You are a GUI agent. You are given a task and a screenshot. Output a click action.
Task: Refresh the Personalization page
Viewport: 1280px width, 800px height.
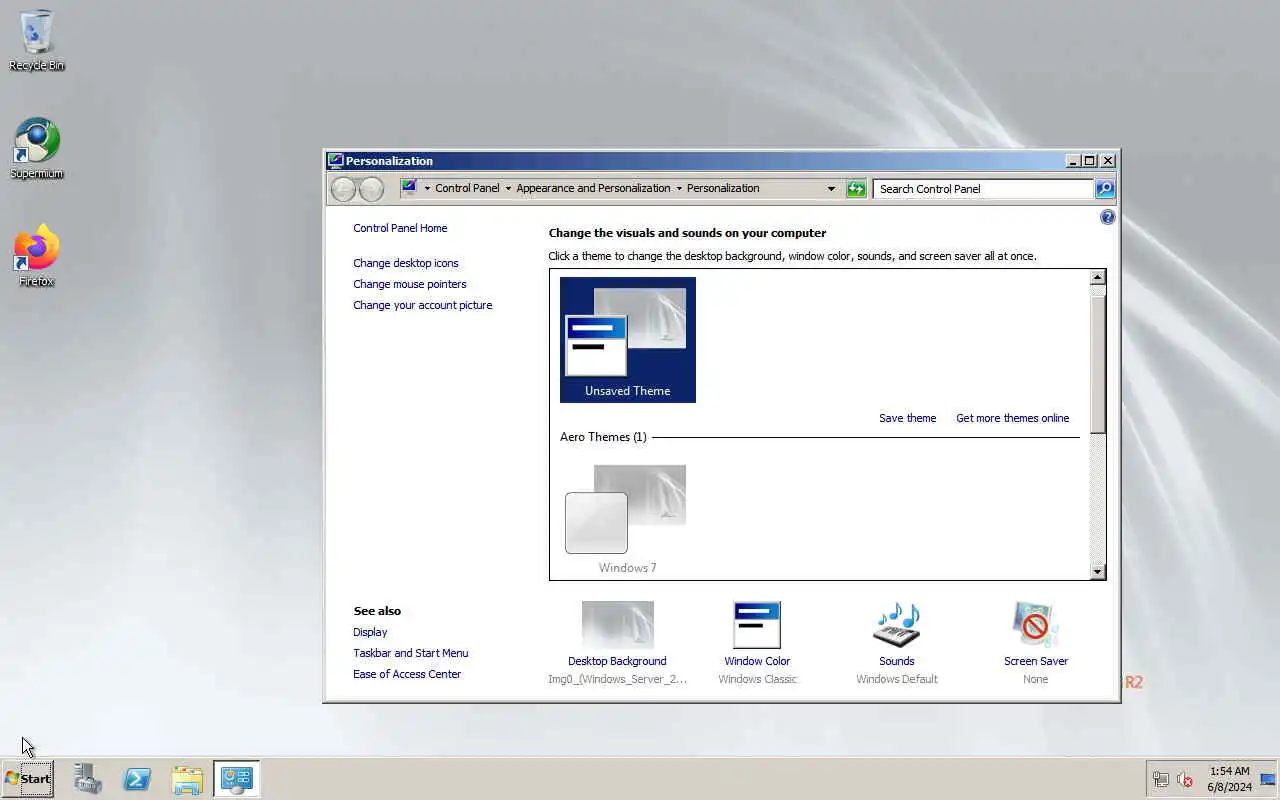click(x=856, y=188)
